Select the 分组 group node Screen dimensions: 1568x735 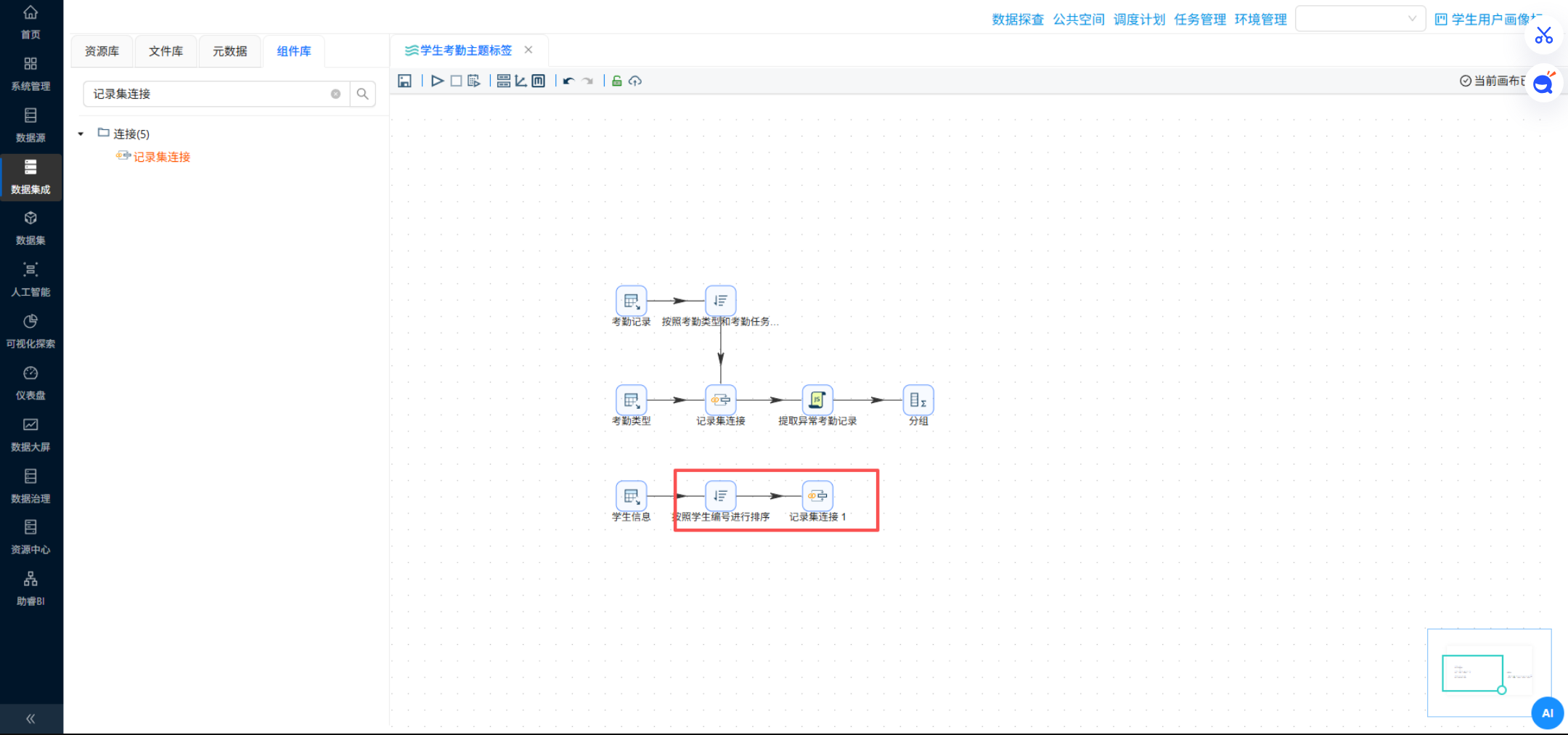coord(918,400)
